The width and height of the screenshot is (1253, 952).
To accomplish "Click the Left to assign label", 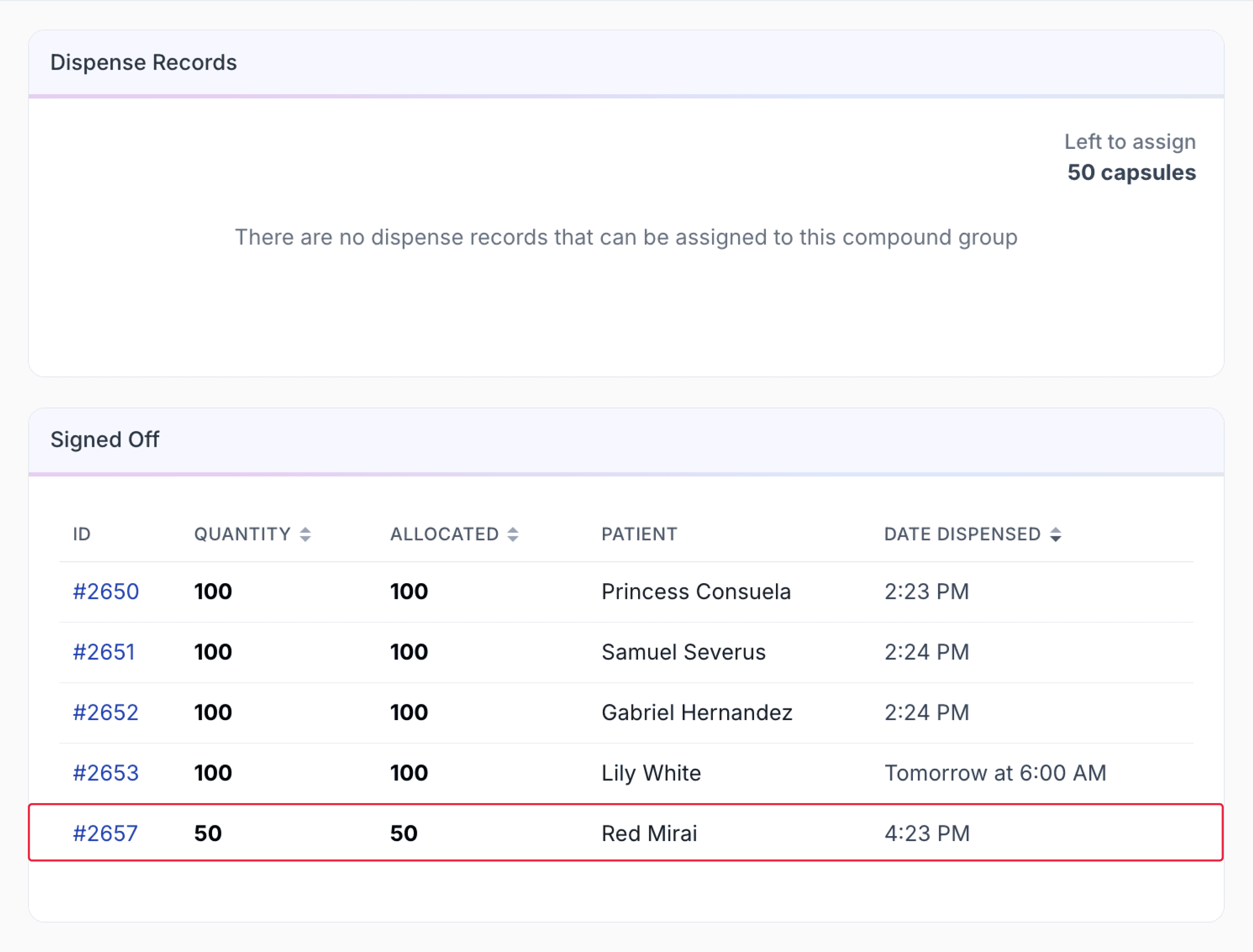I will [1130, 142].
